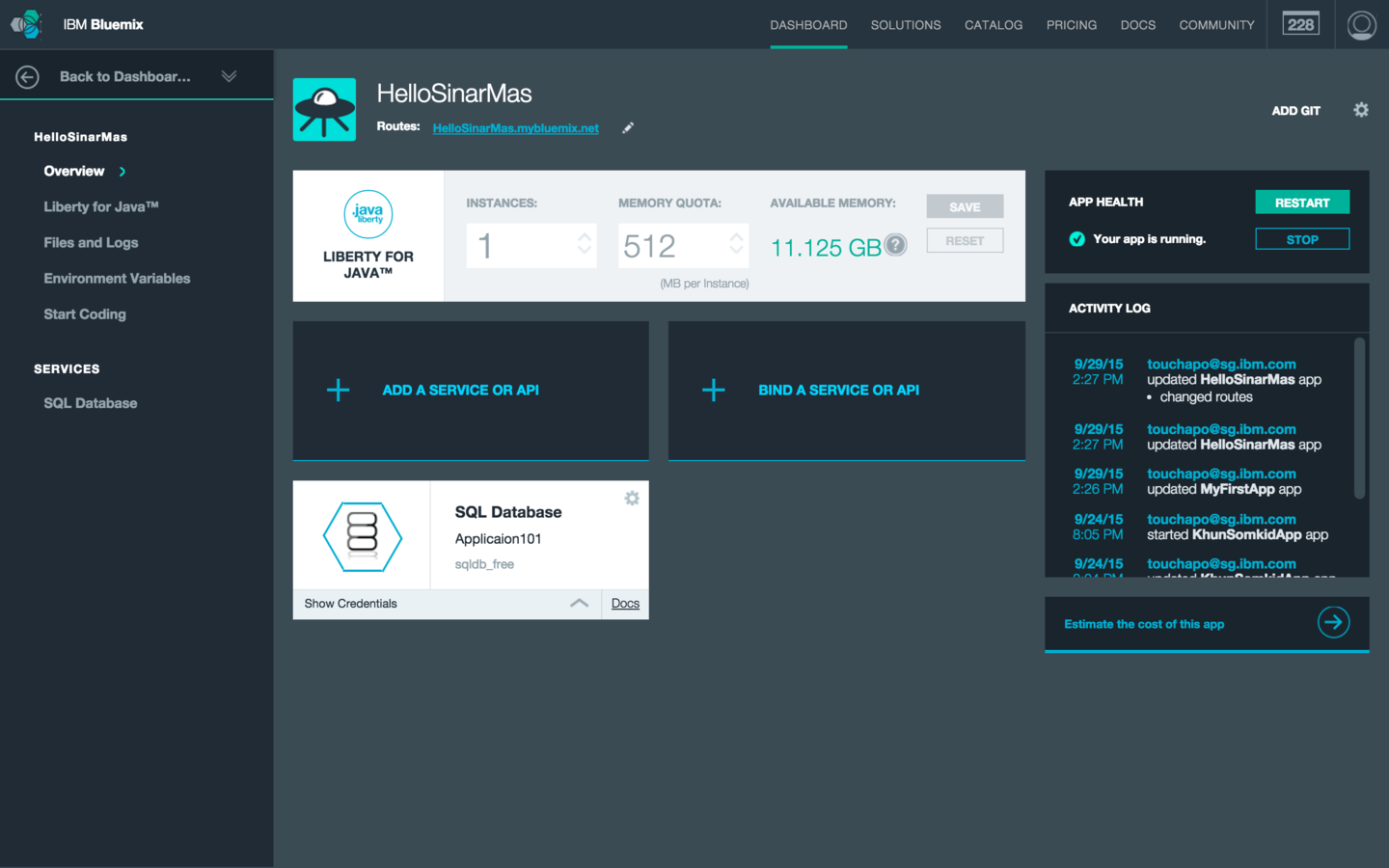Click the RESTART button
Screen dimensions: 1389x868
tap(1302, 203)
